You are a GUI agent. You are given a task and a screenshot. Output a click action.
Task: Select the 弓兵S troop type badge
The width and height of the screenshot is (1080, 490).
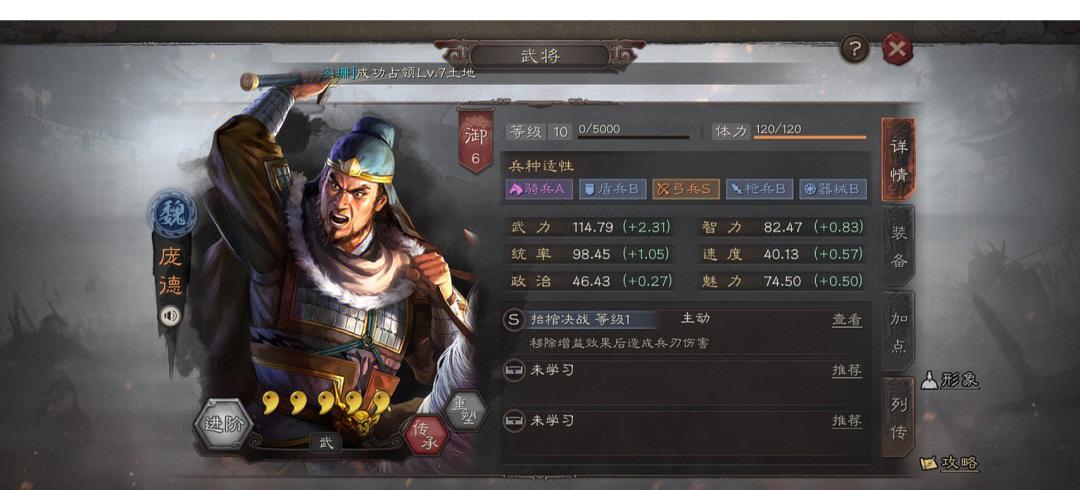point(686,190)
